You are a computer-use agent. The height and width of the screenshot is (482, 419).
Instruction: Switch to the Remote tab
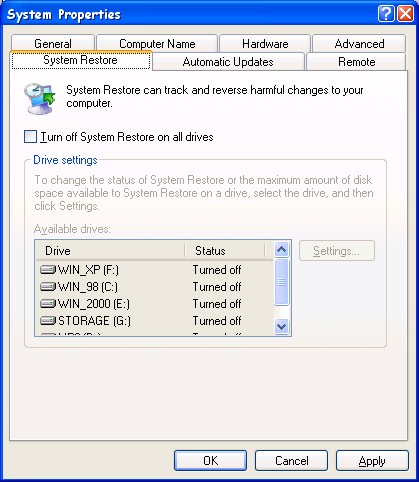click(x=356, y=62)
